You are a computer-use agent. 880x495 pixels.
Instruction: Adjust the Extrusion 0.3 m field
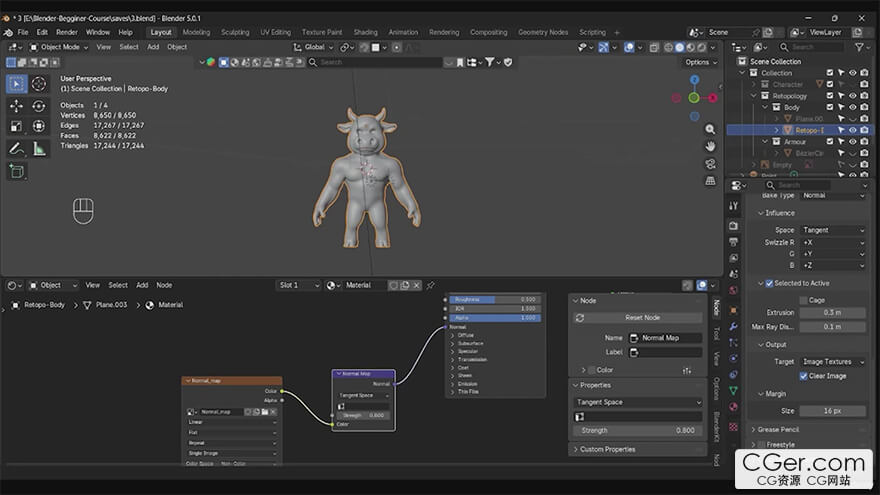[833, 313]
